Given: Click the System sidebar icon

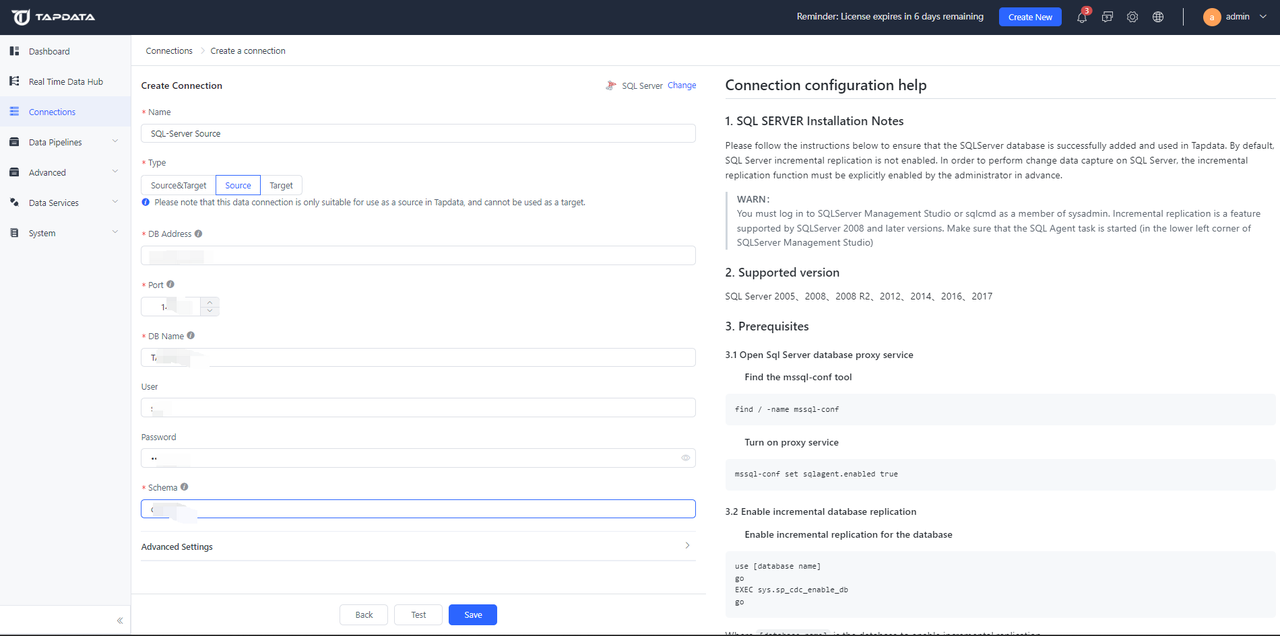Looking at the screenshot, I should tap(14, 233).
